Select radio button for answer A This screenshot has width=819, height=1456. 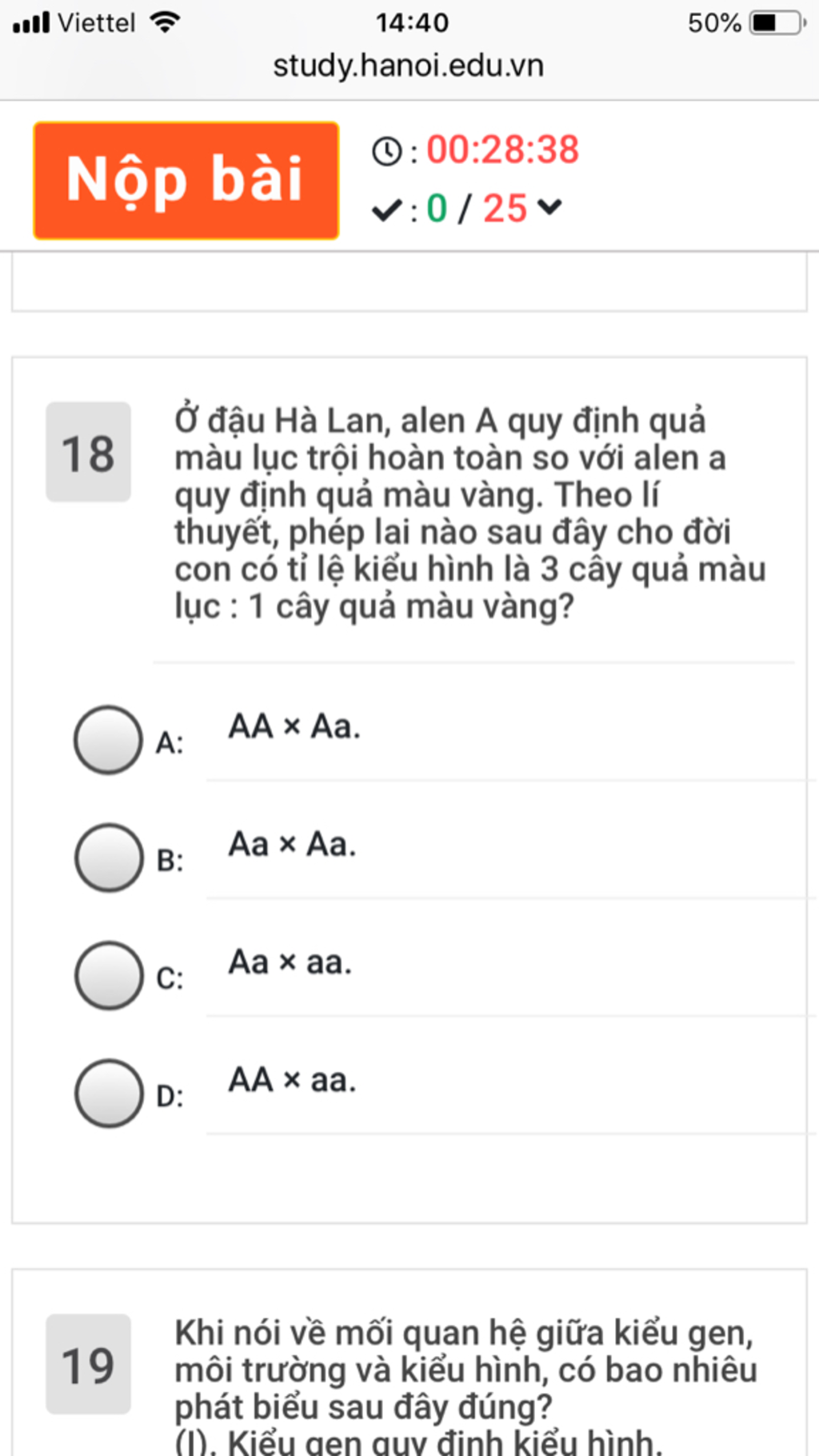click(108, 740)
